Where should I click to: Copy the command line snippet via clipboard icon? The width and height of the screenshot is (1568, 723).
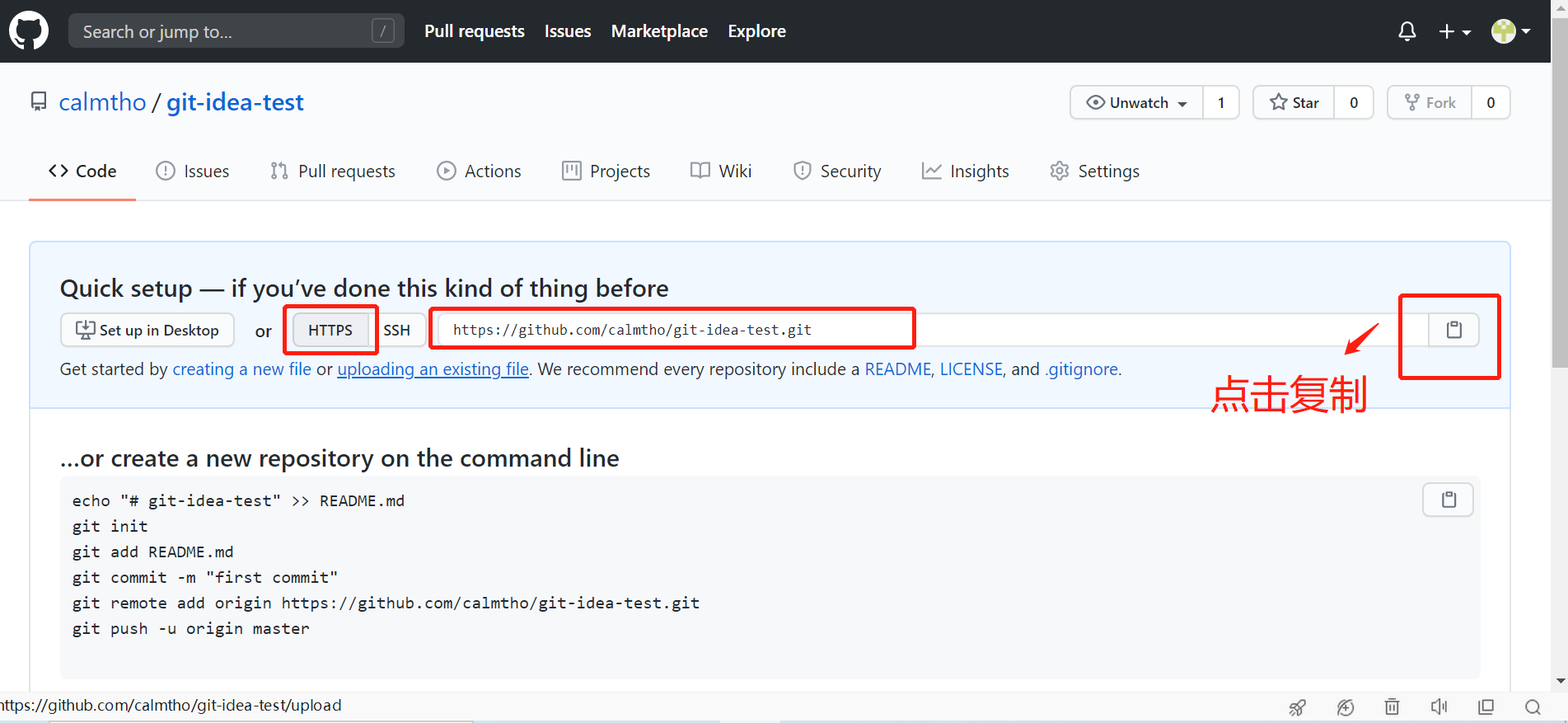click(1449, 500)
